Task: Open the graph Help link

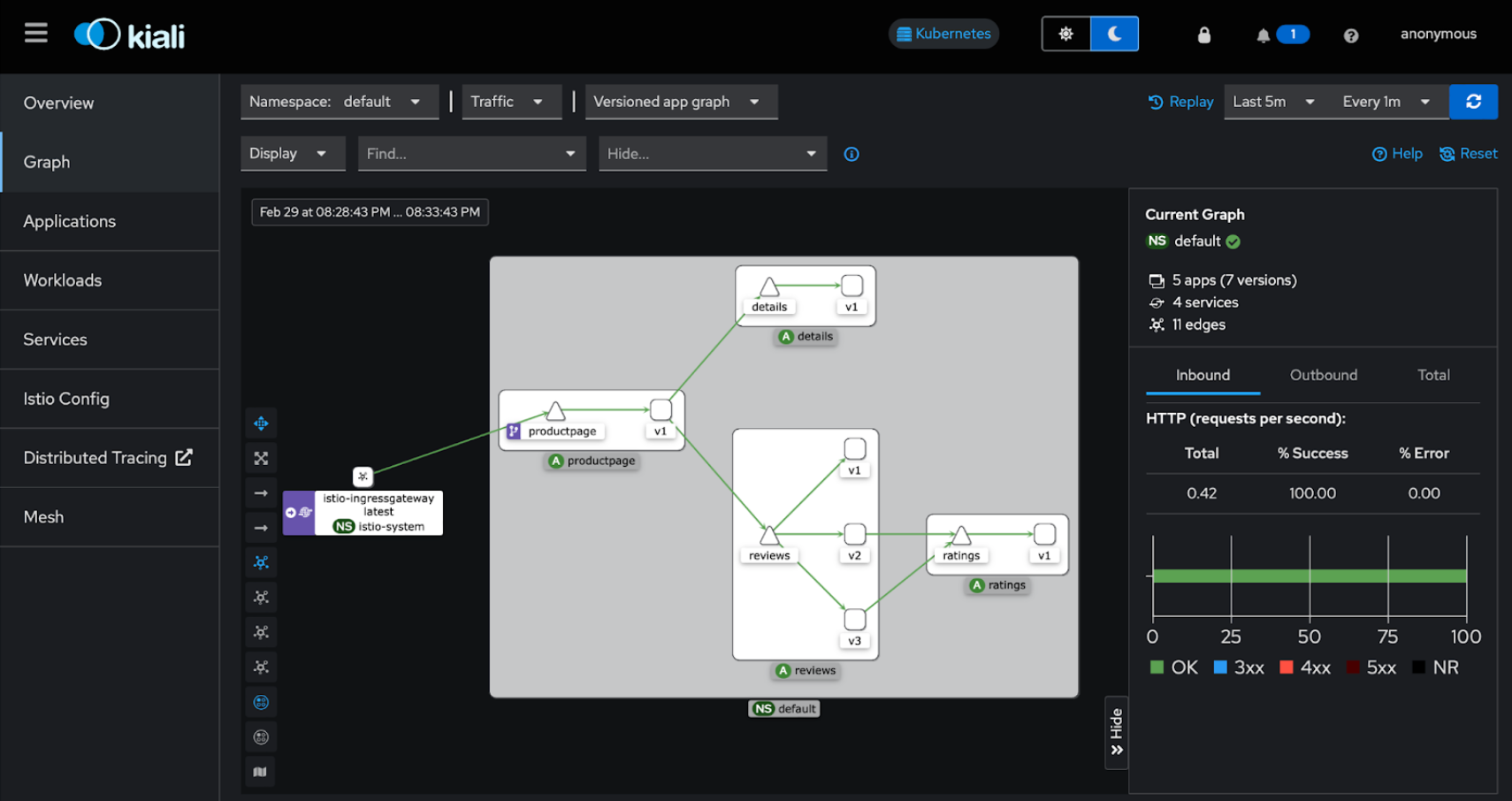Action: tap(1397, 154)
